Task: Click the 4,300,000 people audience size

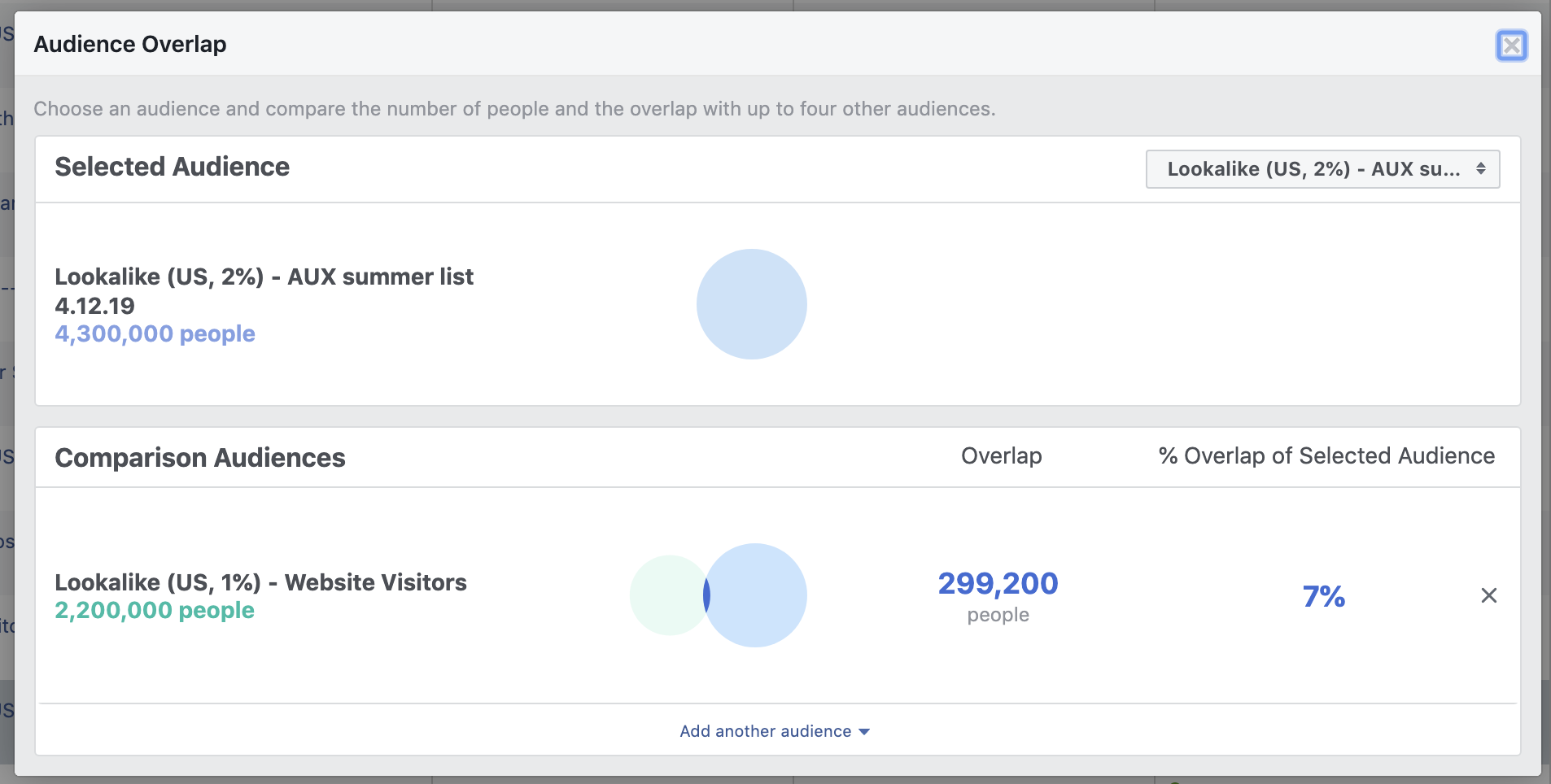Action: (x=155, y=333)
